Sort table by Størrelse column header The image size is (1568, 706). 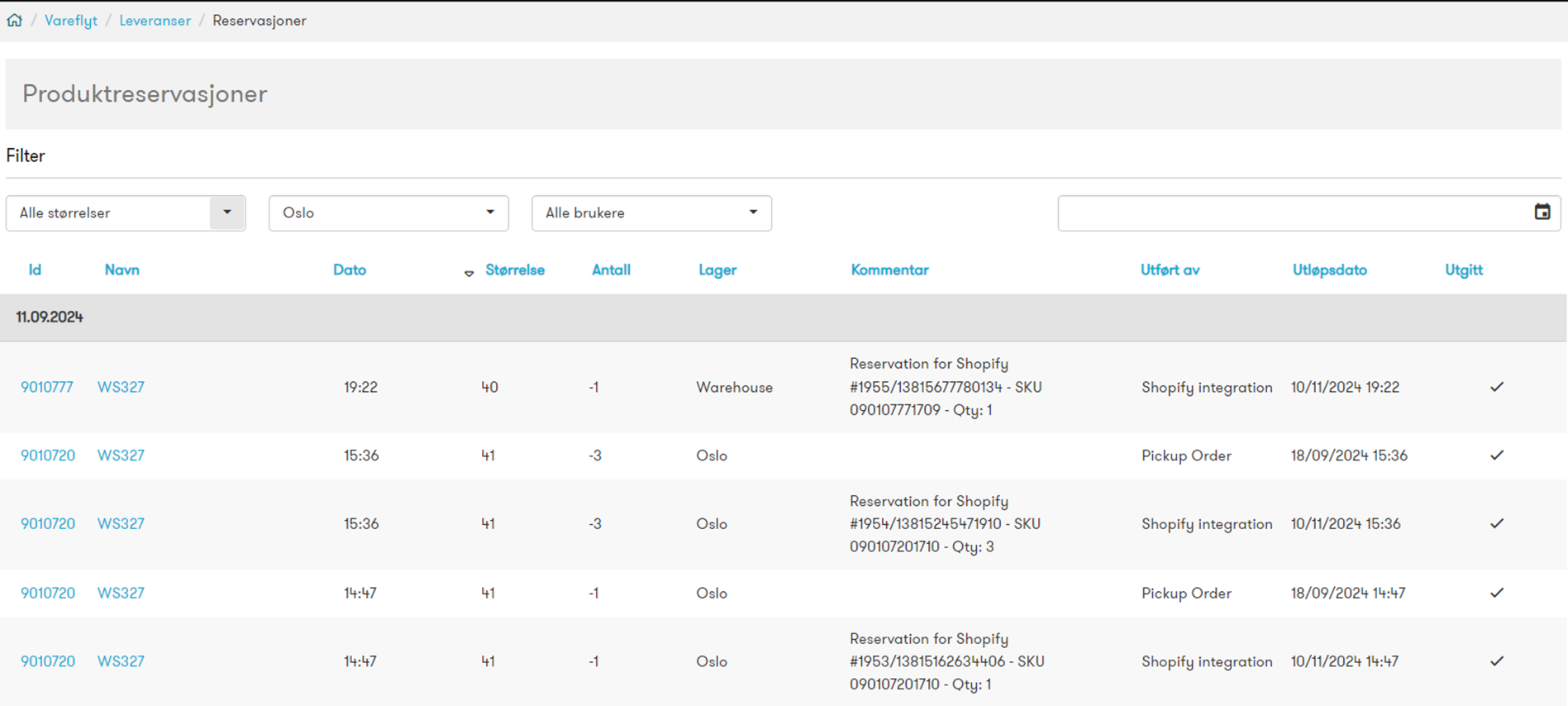coord(515,270)
